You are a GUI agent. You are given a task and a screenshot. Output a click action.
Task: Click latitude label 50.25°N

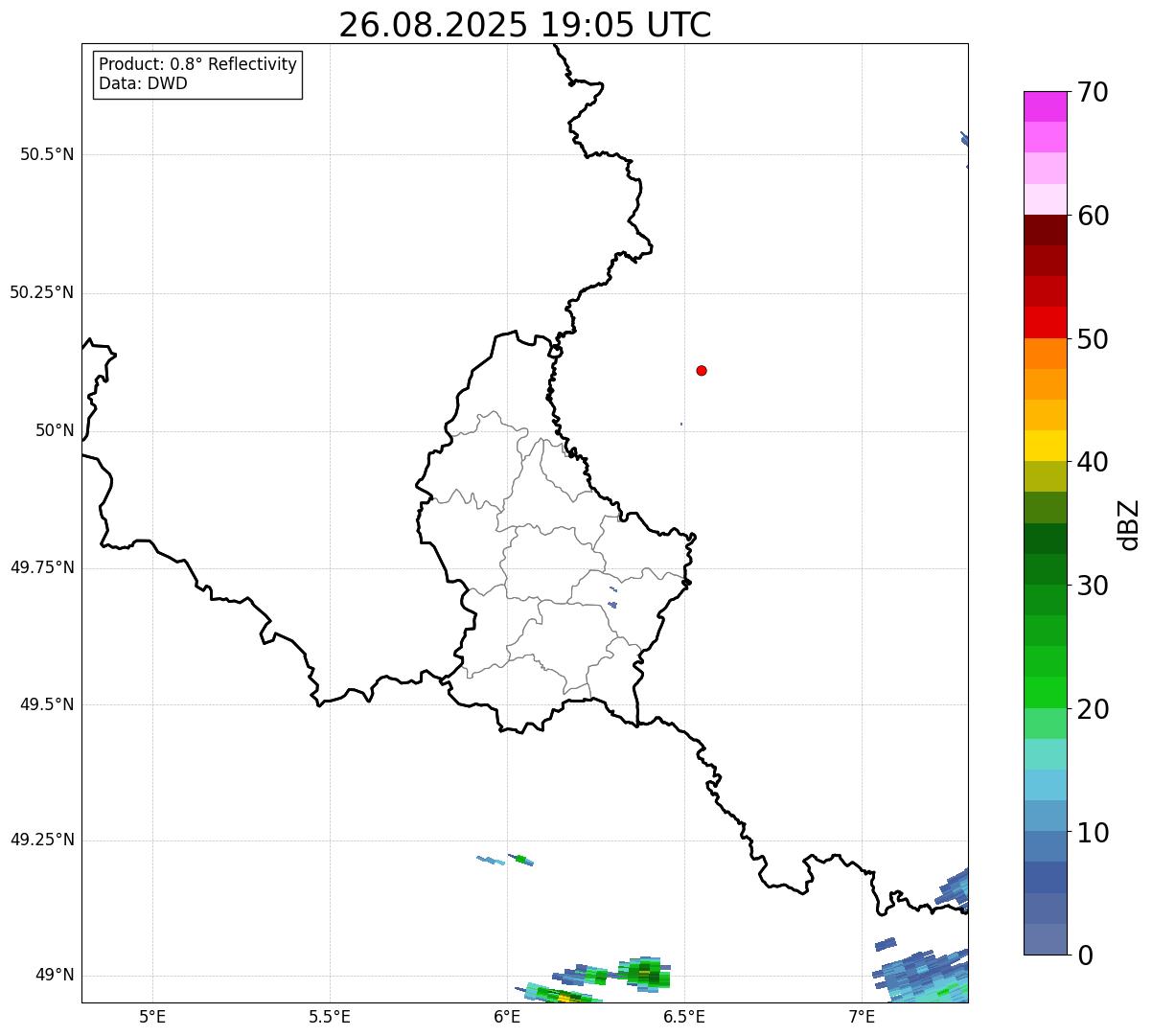(41, 292)
